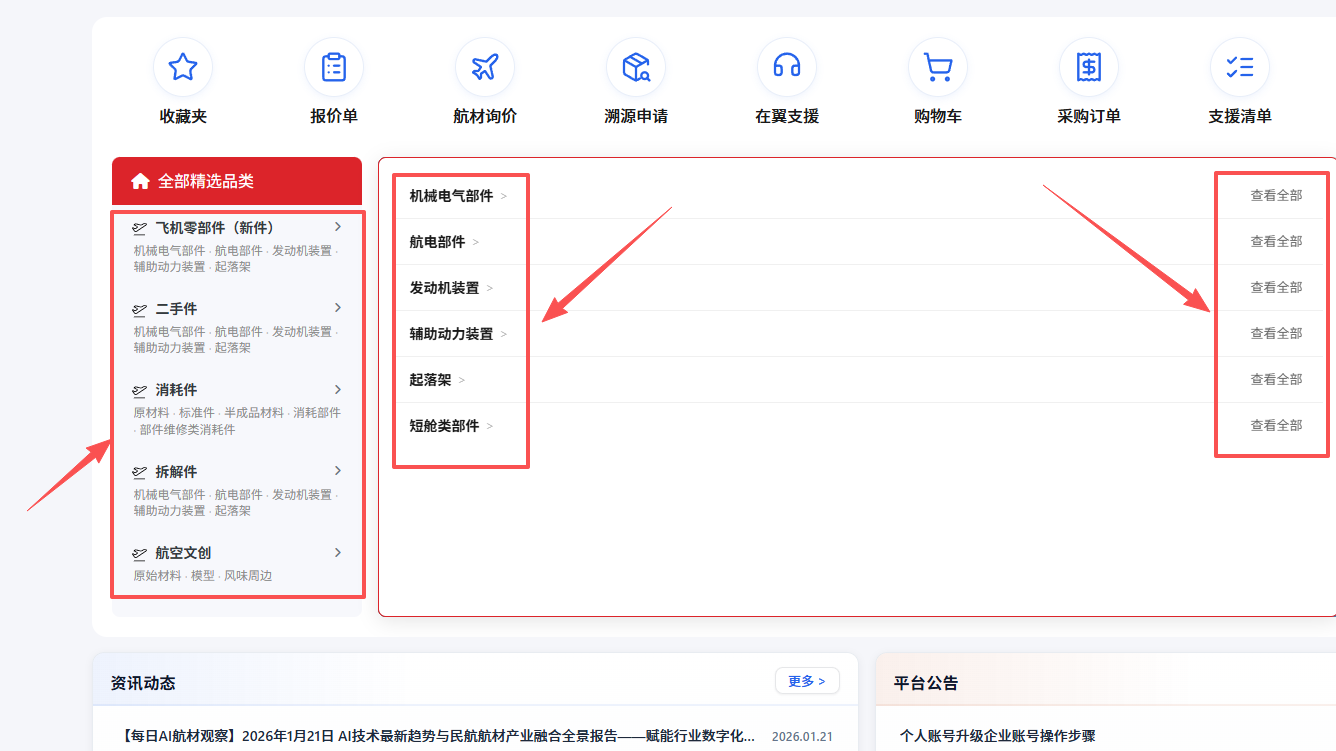Click the 在翼支援 headset icon
This screenshot has width=1336, height=751.
click(787, 67)
